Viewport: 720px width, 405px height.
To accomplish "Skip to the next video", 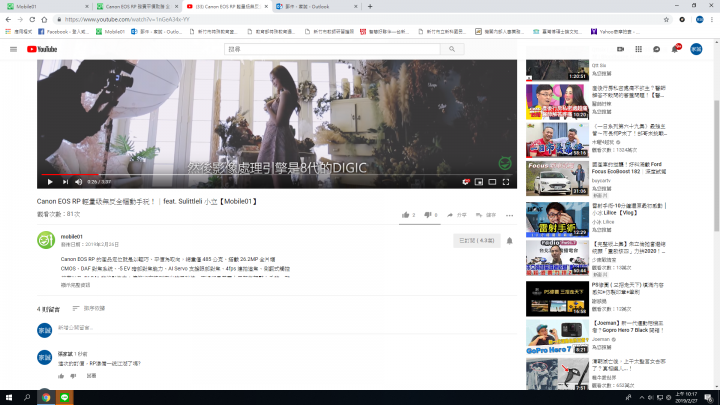I will 65,182.
